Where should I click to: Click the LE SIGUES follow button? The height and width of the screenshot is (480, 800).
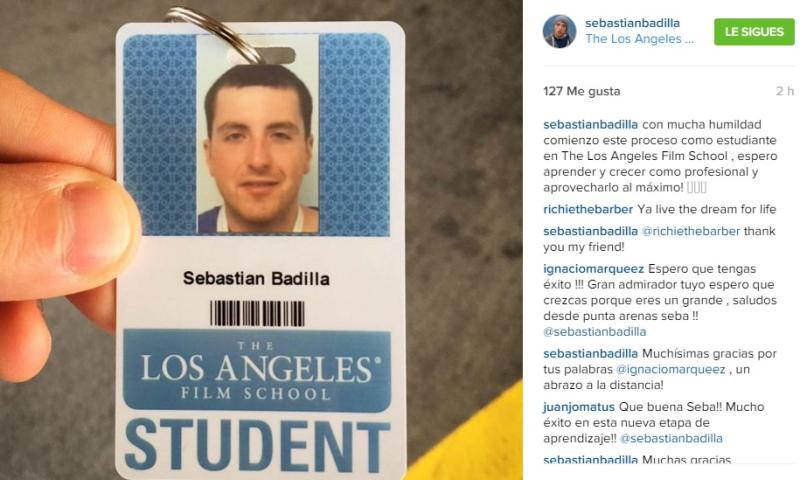click(x=754, y=32)
